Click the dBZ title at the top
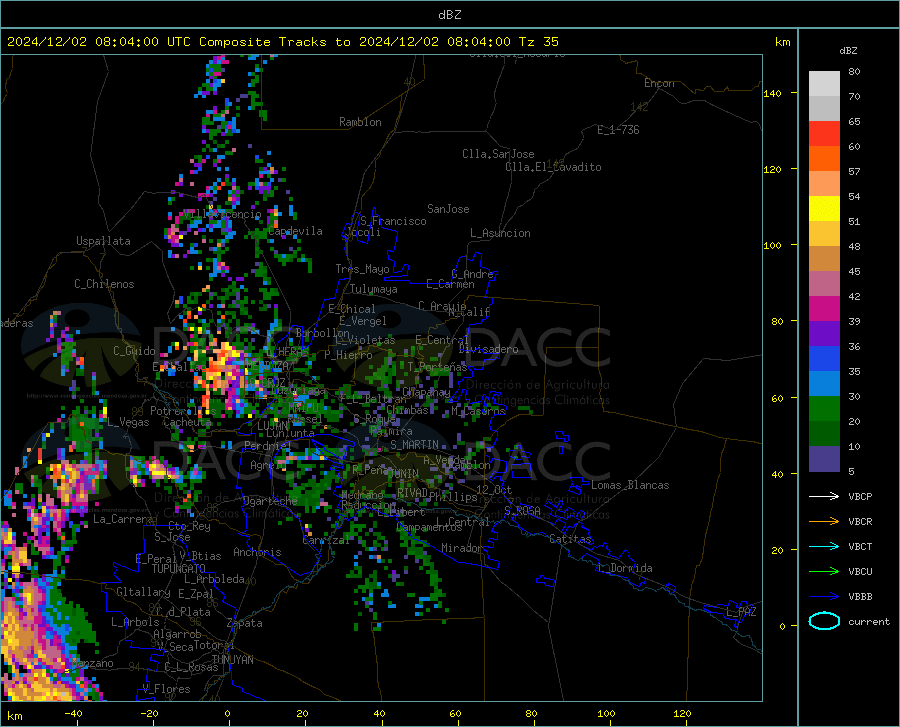Screen dimensions: 900x727 click(x=449, y=15)
